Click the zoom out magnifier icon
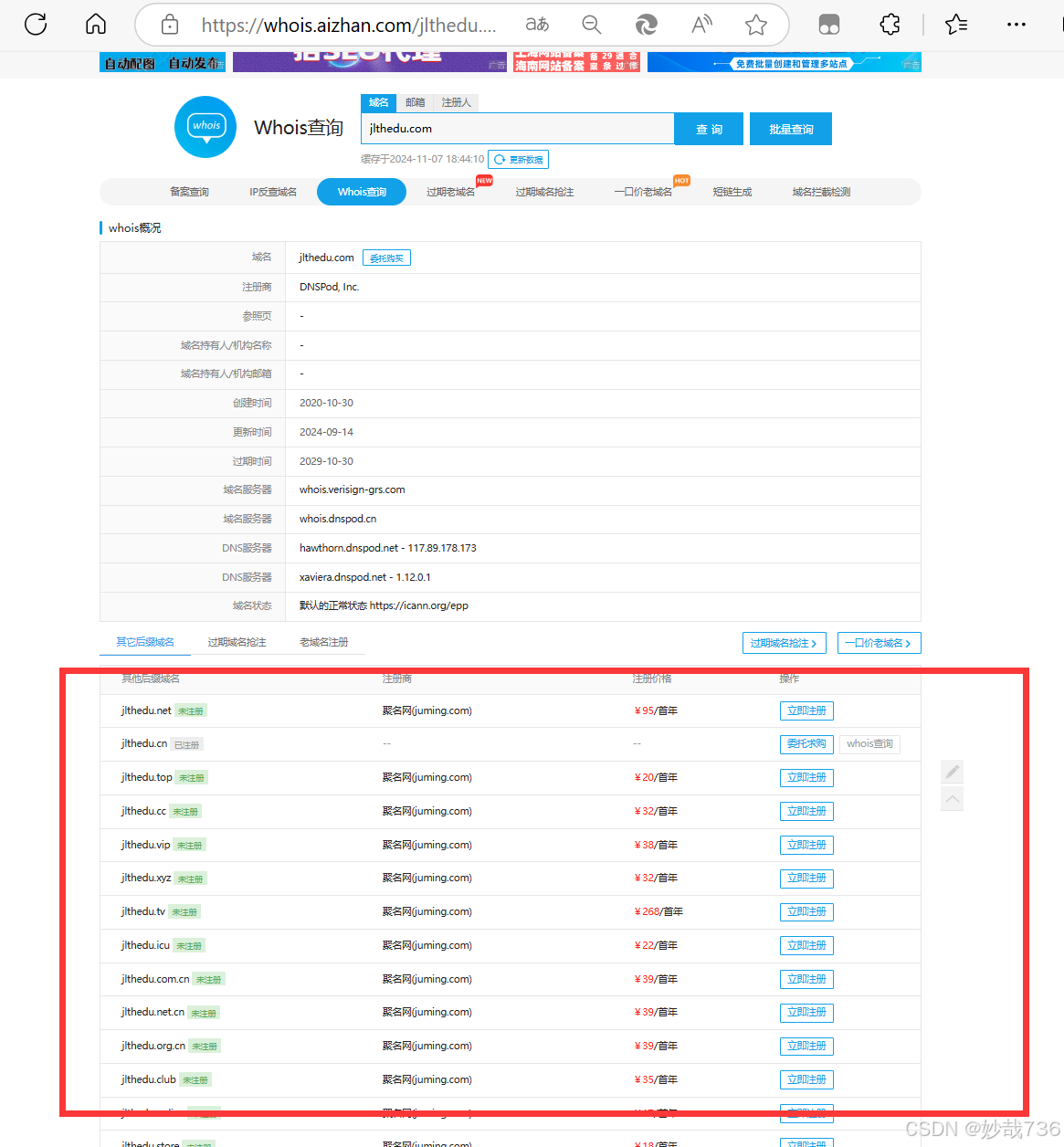The height and width of the screenshot is (1147, 1064). pyautogui.click(x=592, y=25)
